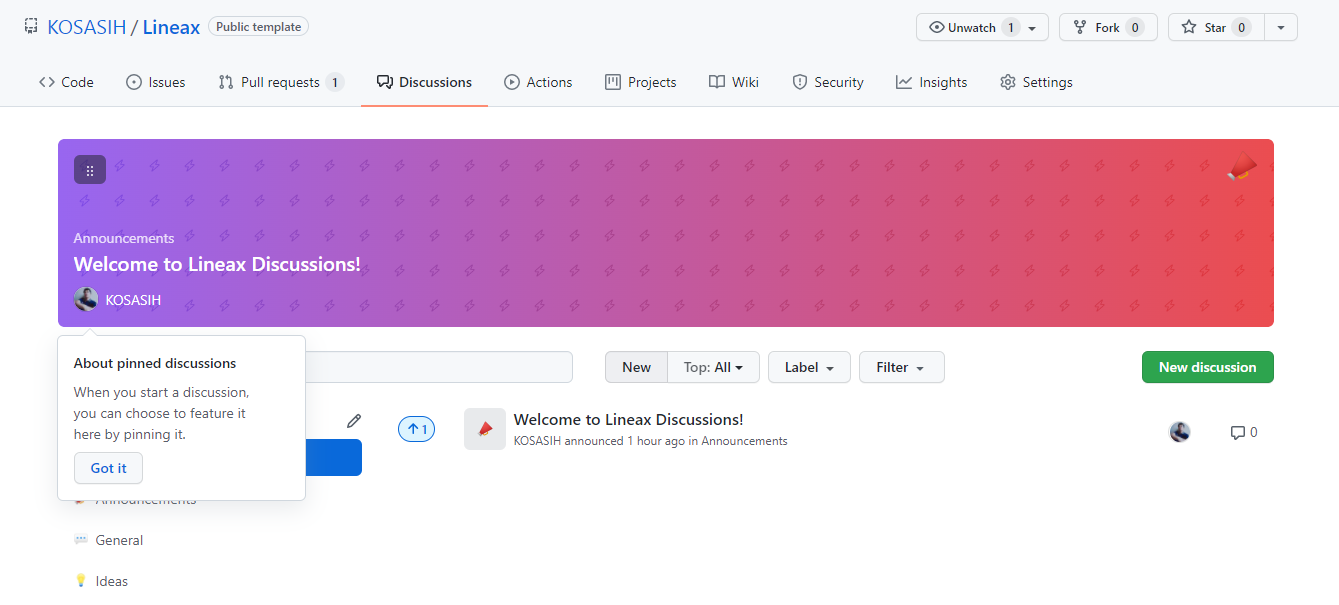Viewport: 1339px width, 605px height.
Task: Click the megaphone emoji on pinned banner
Action: point(1242,166)
